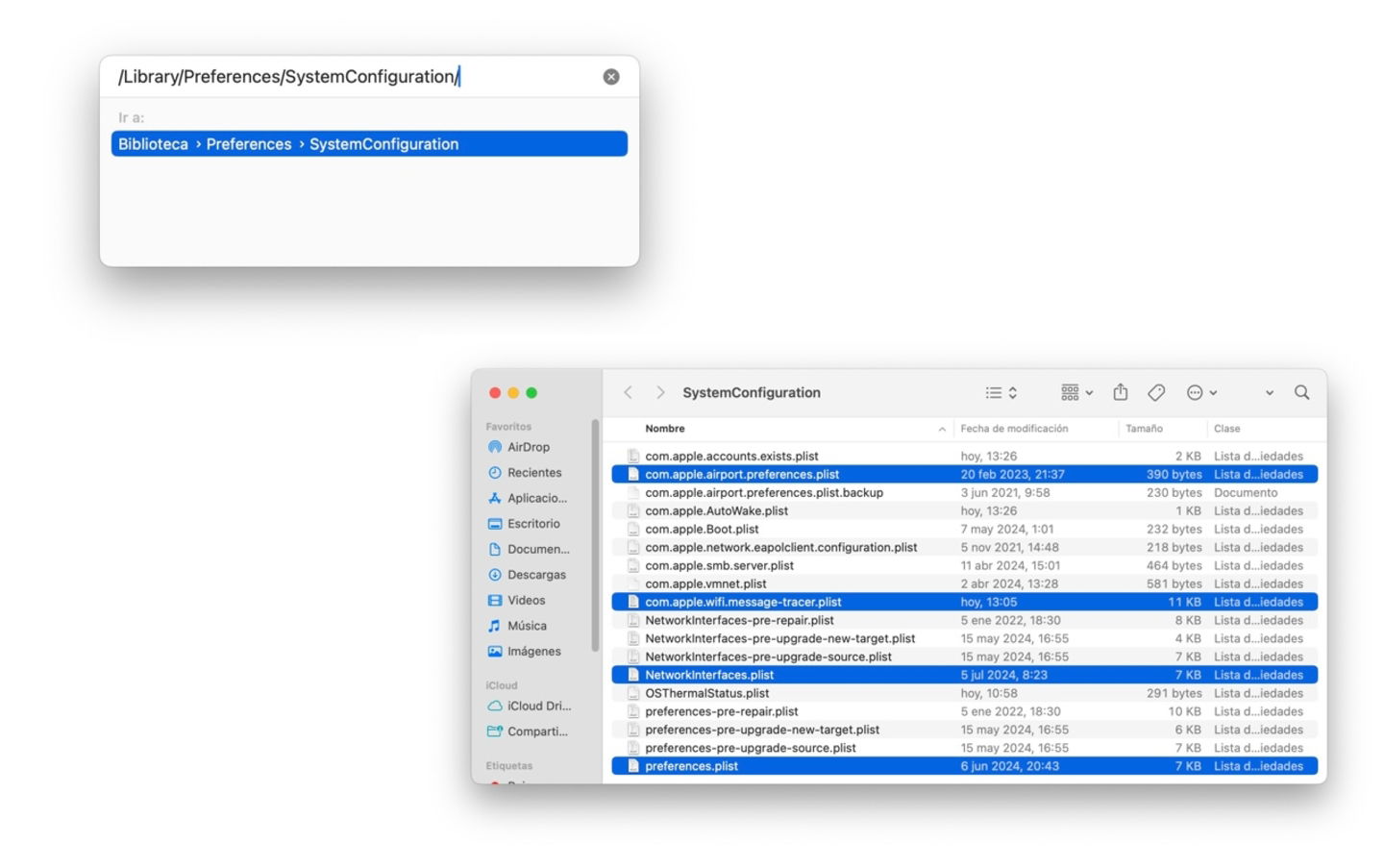This screenshot has width=1384, height=868.
Task: Open Descargas in sidebar
Action: (536, 575)
